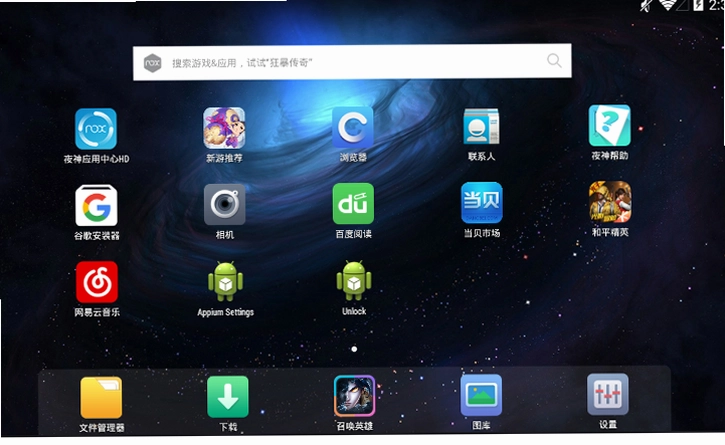This screenshot has width=725, height=445.
Task: Launch 新游推荐 game recommendations
Action: (x=224, y=128)
